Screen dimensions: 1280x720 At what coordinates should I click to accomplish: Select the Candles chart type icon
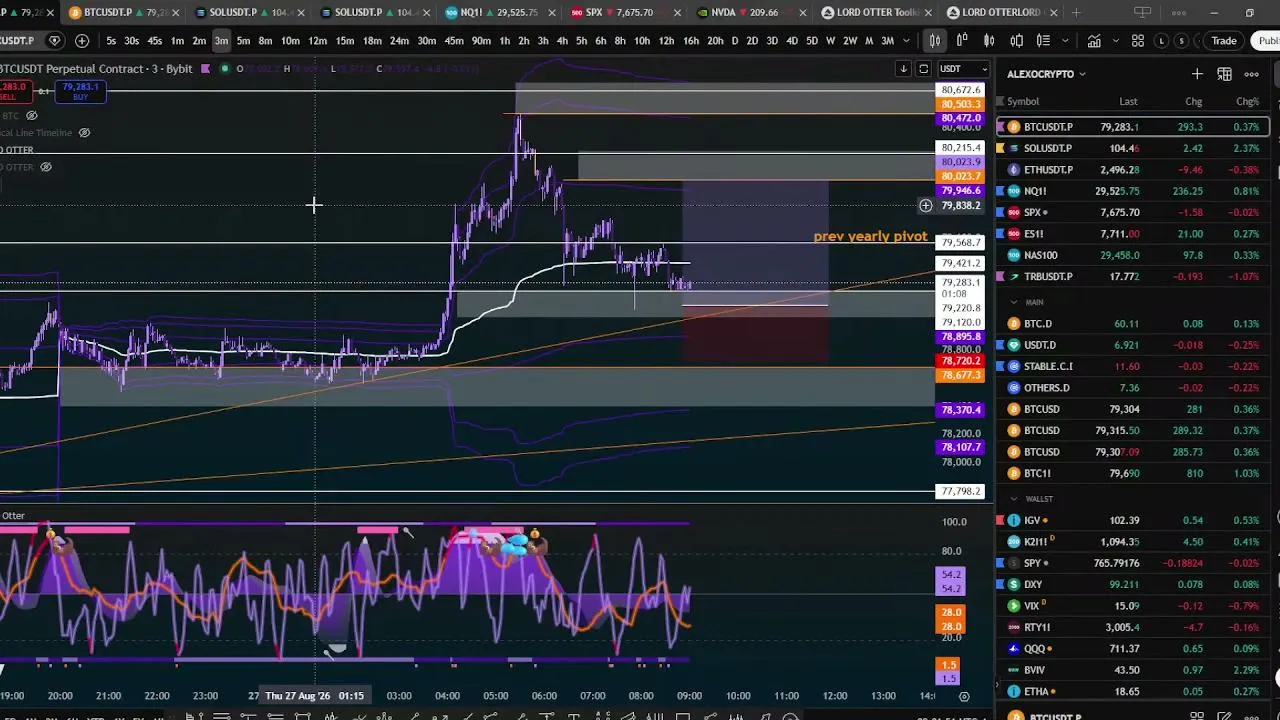coord(989,41)
